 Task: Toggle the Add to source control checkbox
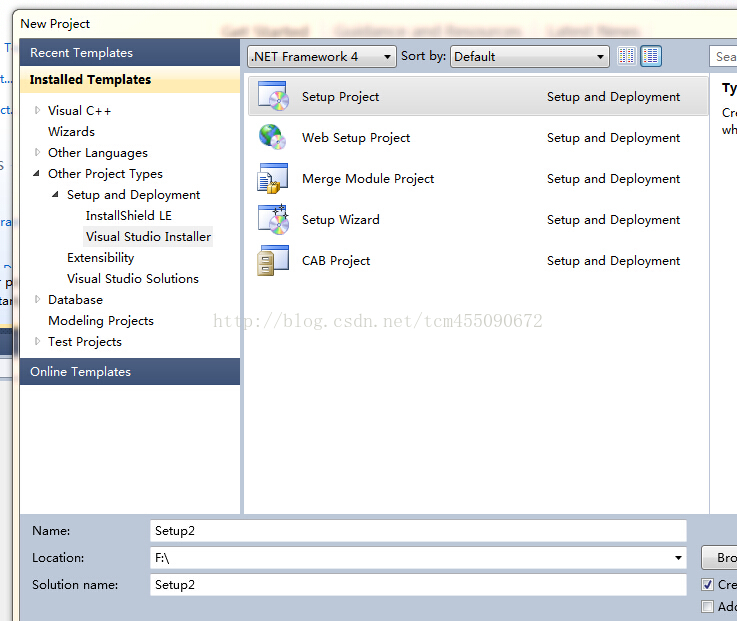707,606
